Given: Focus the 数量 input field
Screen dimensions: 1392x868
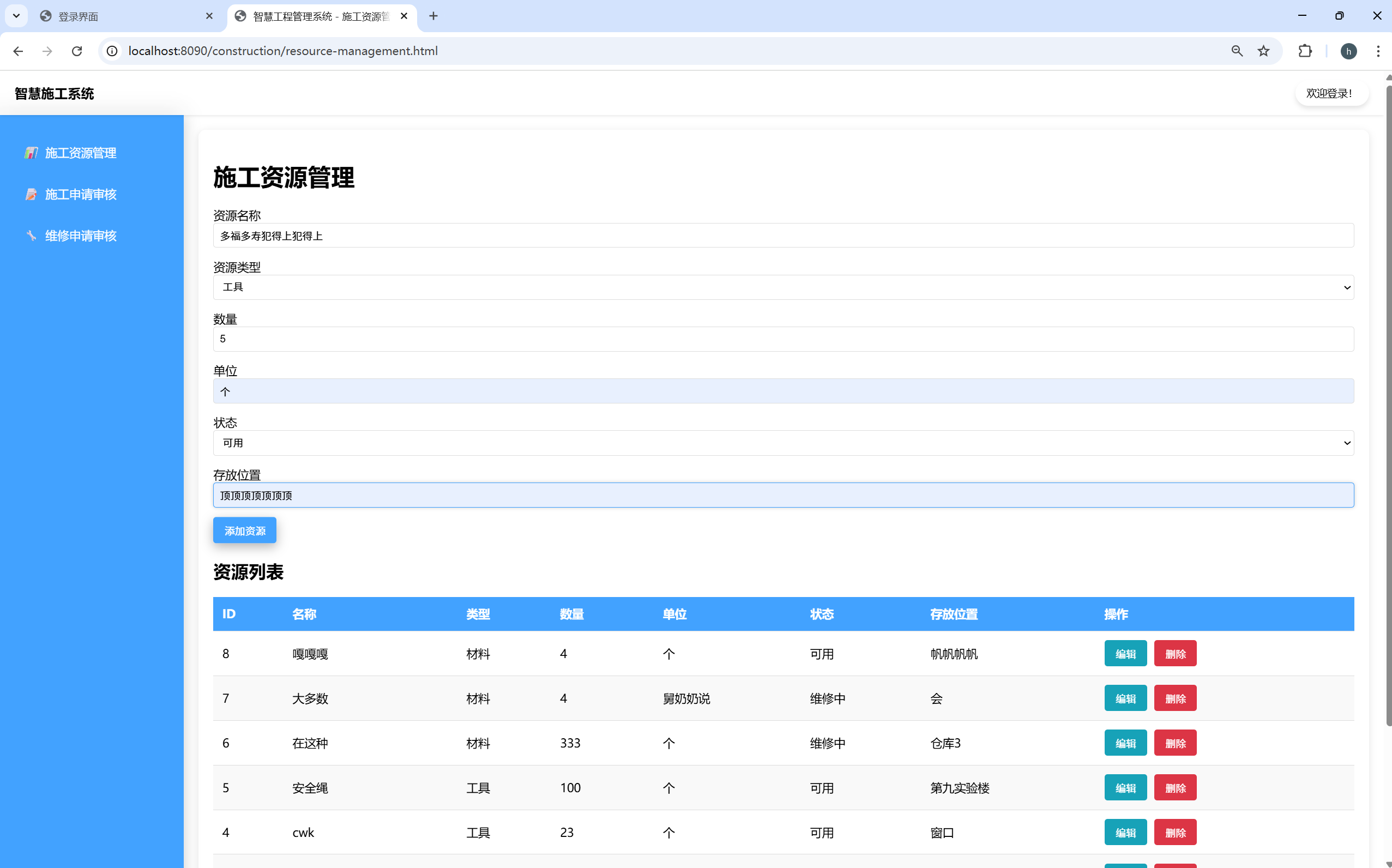Looking at the screenshot, I should tap(783, 339).
